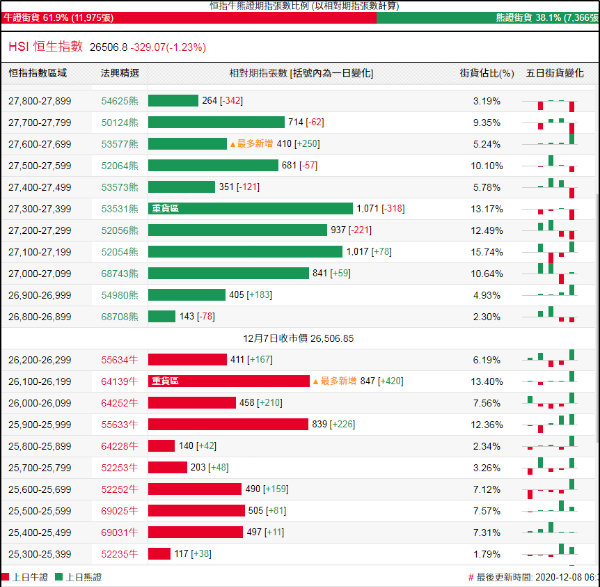
Task: Click red bar for 26,100-26,199 重貨區
Action: click(x=229, y=381)
